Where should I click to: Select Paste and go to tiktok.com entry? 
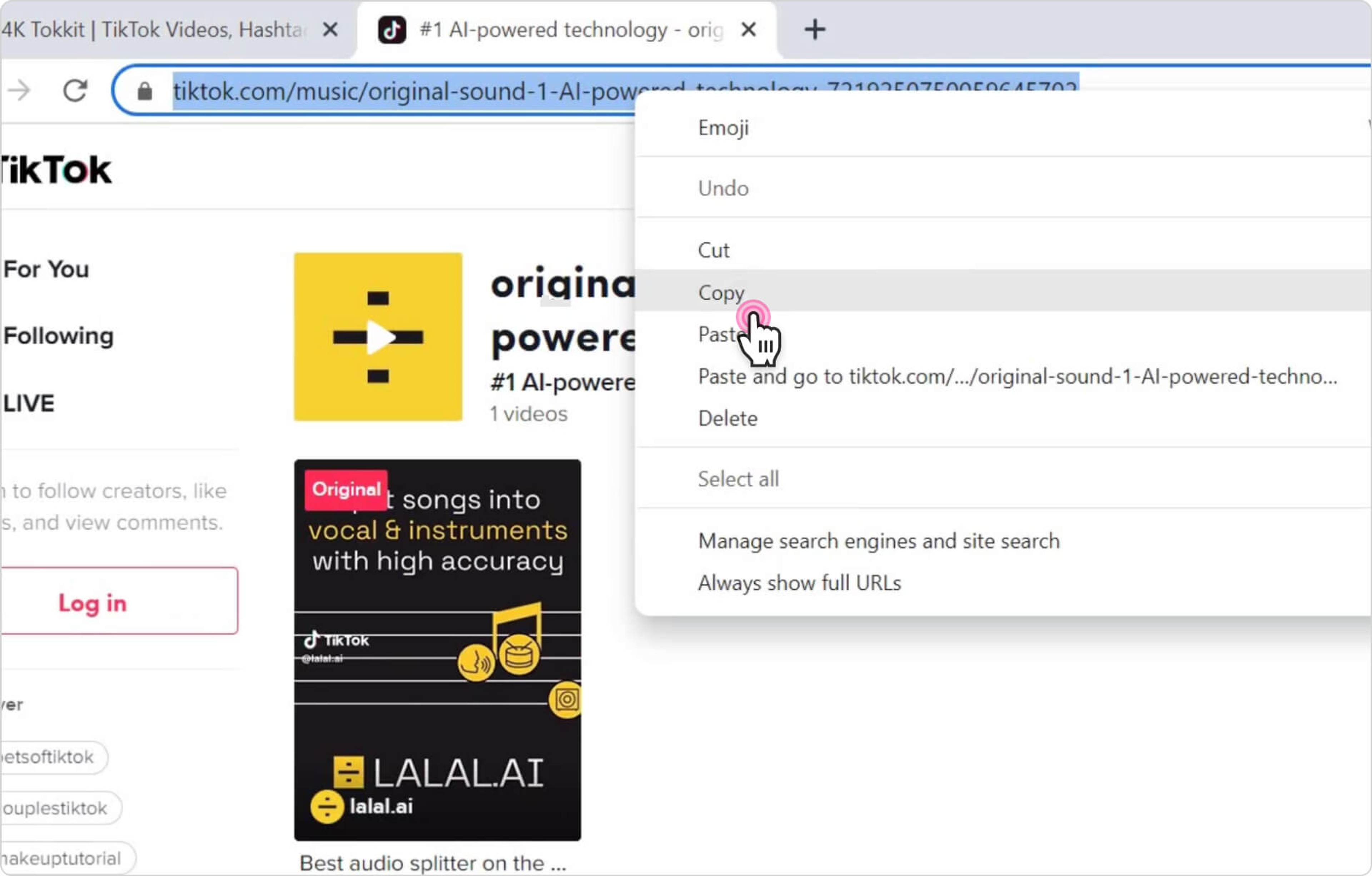click(x=1017, y=377)
